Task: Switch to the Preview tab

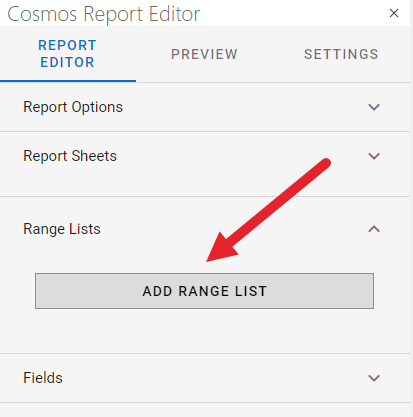Action: 204,54
